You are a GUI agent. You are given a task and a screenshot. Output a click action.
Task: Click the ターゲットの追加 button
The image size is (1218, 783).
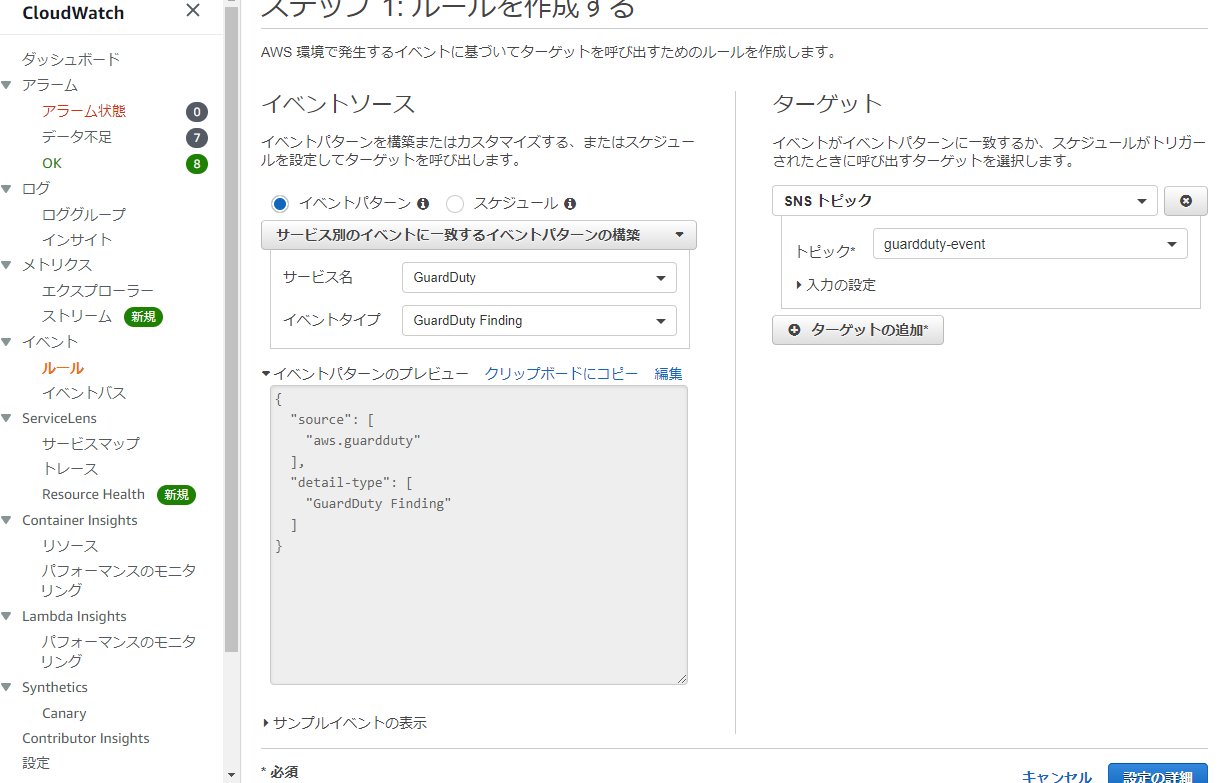[x=858, y=330]
